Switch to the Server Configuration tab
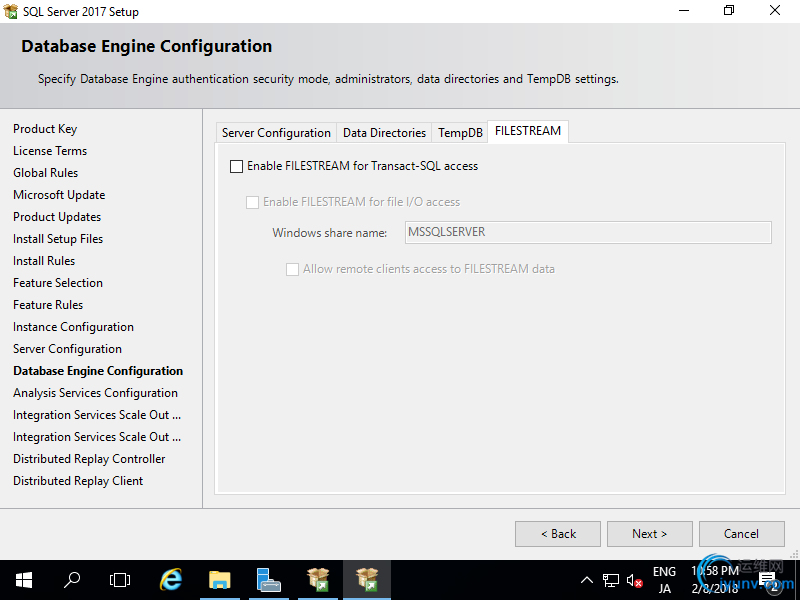 tap(276, 133)
